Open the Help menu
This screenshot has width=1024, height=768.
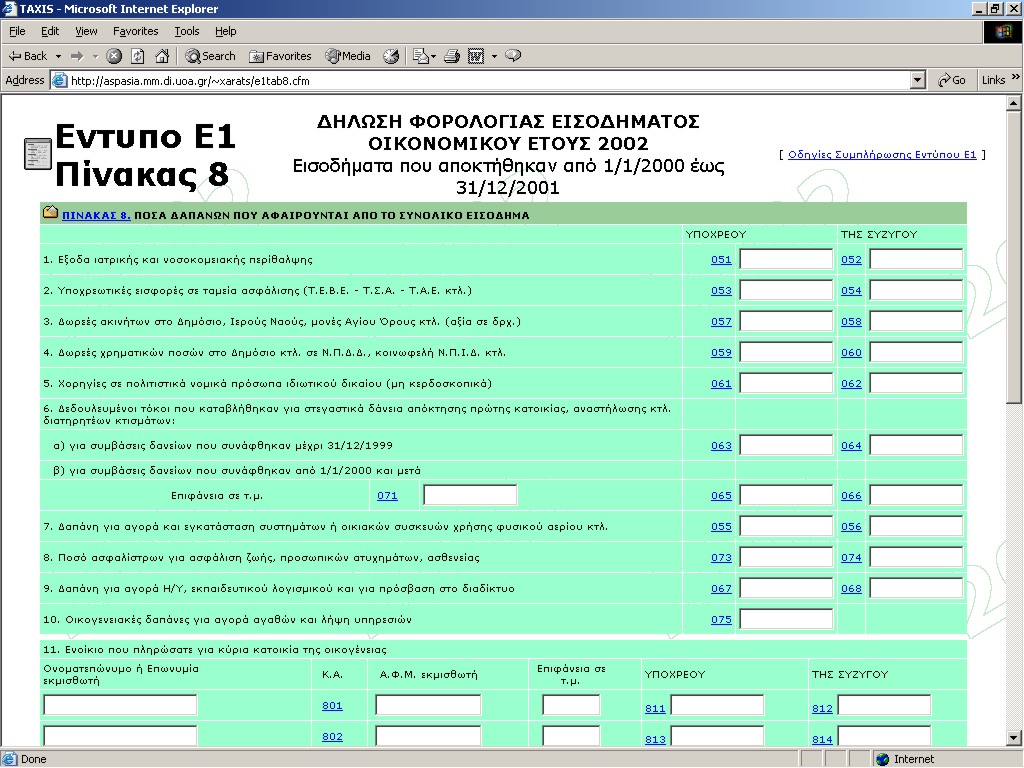(x=225, y=31)
